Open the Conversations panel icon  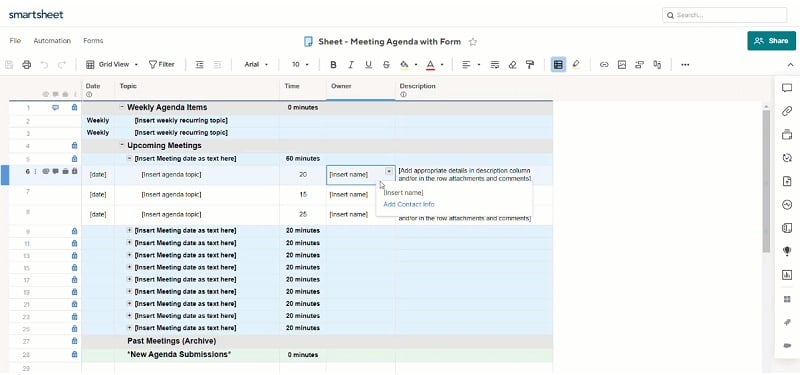787,88
